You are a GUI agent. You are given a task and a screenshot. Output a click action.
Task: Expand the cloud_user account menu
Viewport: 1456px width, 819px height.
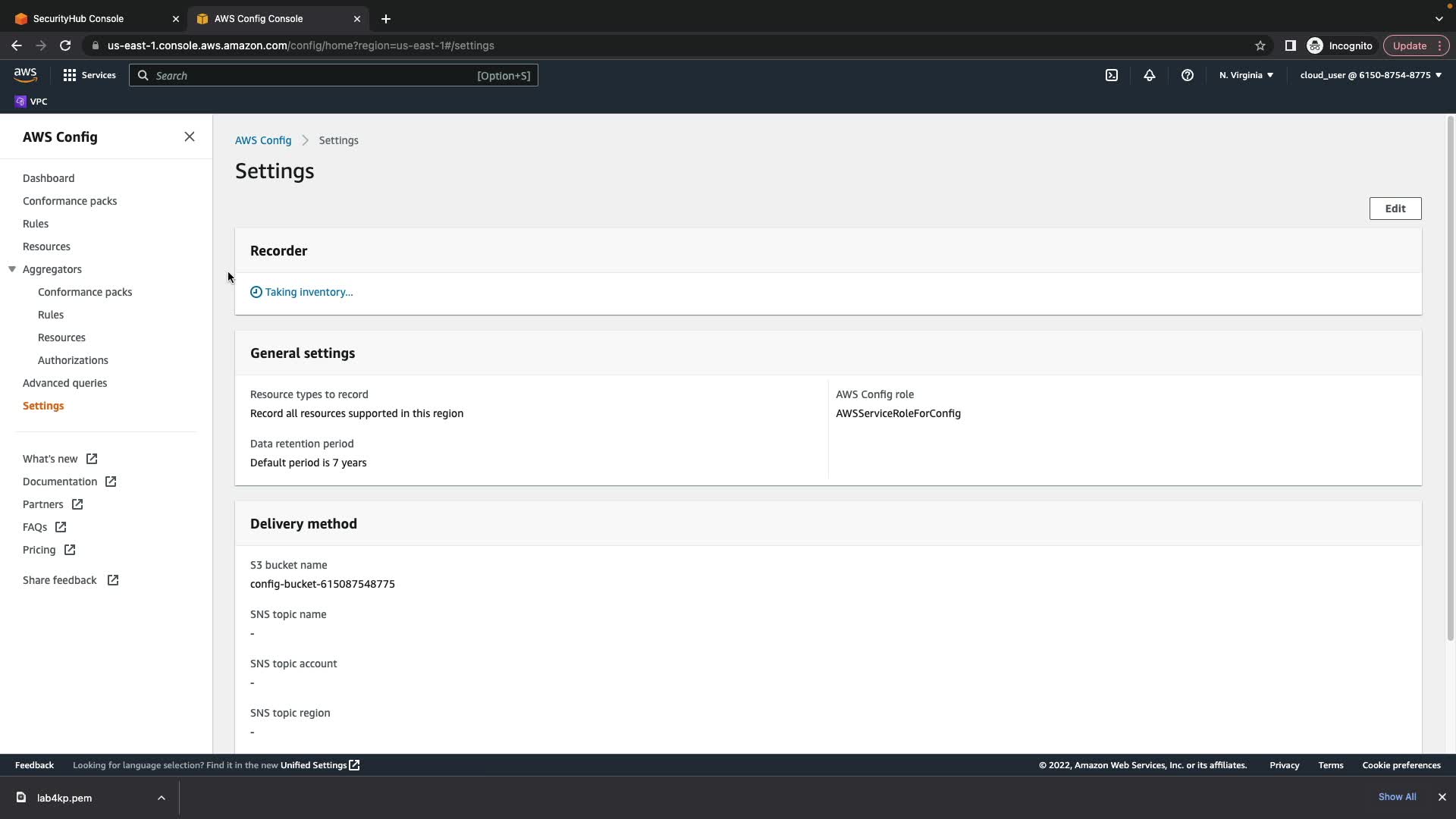1370,75
